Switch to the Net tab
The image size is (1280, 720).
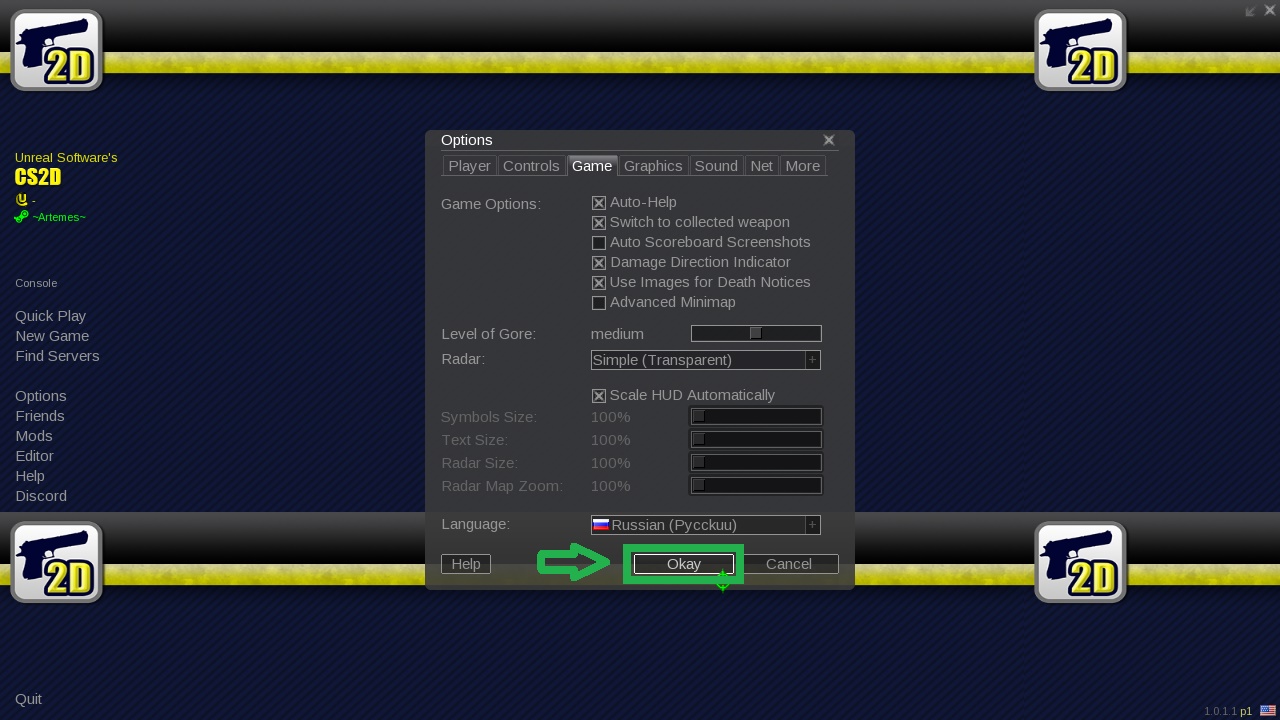click(x=762, y=166)
